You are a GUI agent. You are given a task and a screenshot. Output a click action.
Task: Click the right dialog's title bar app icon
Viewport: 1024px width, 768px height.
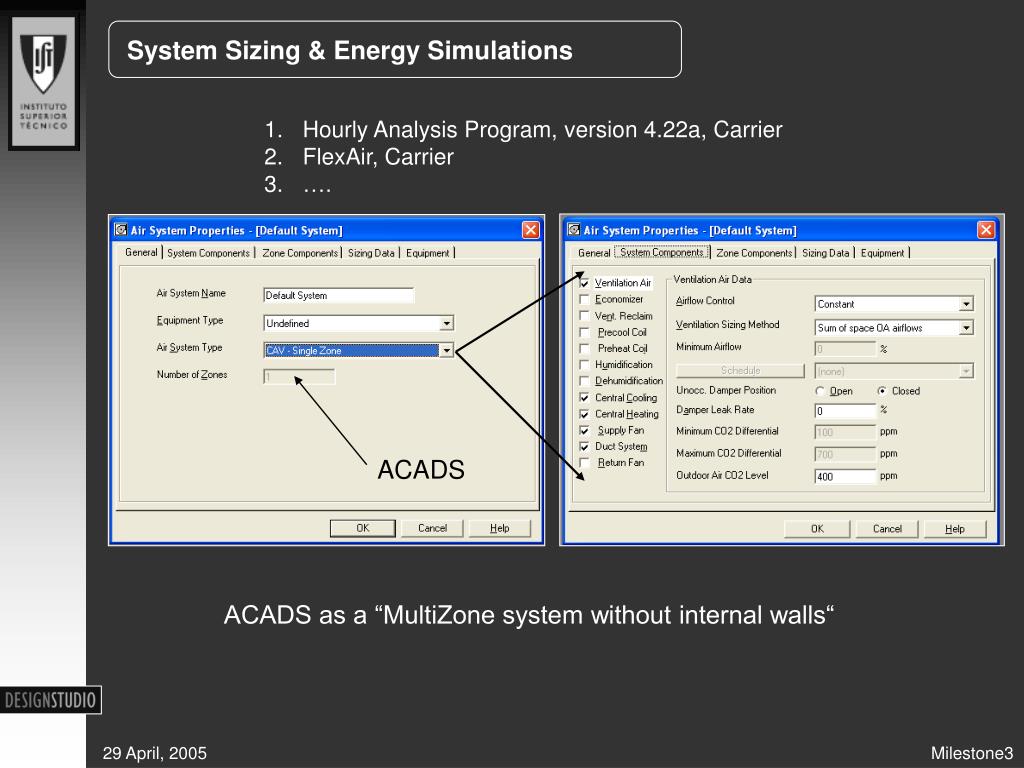coord(574,229)
